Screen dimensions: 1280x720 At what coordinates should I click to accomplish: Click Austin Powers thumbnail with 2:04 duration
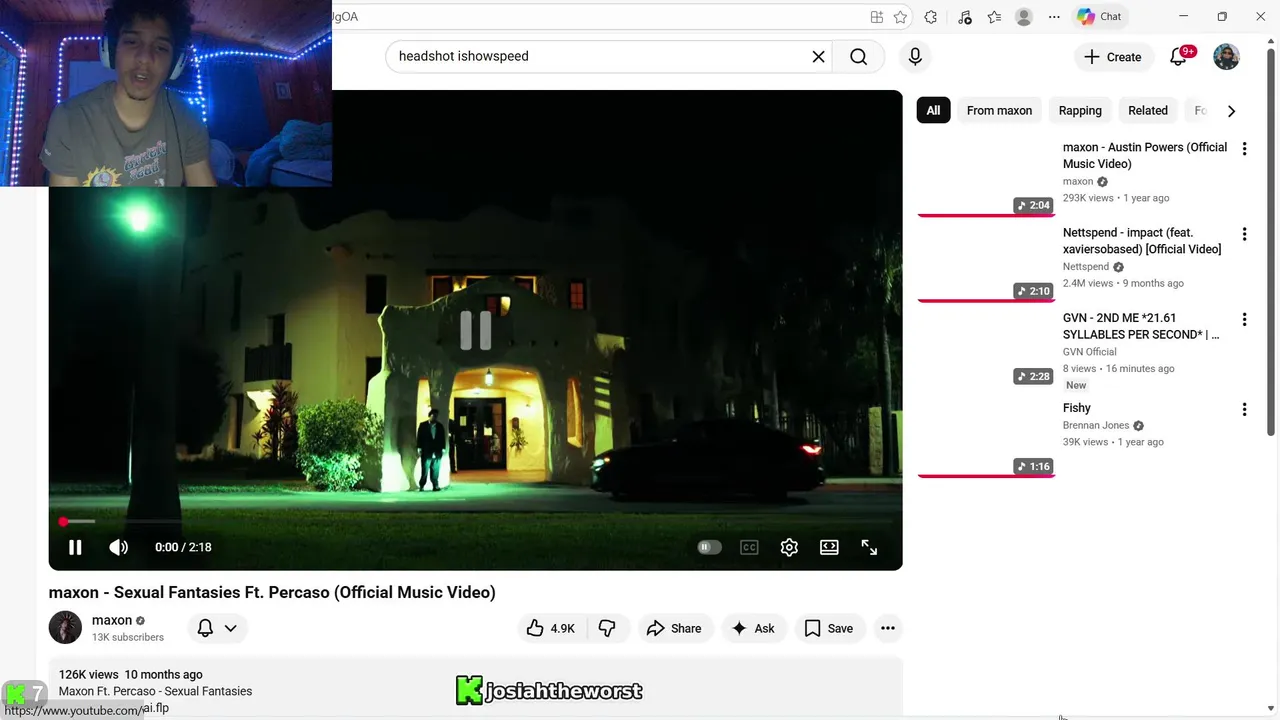click(986, 176)
